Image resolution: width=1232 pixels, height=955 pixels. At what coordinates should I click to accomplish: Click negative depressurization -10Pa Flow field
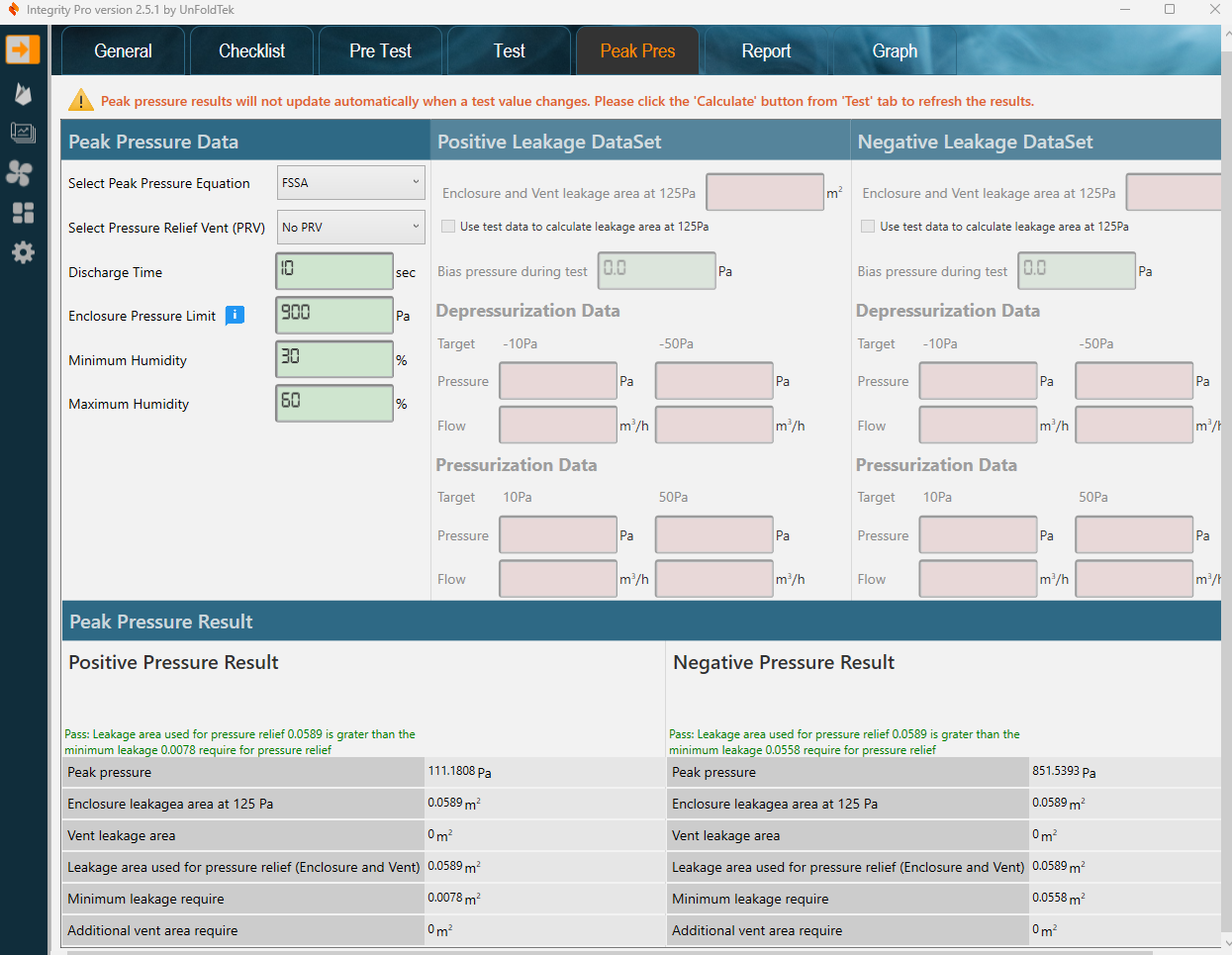(x=978, y=425)
